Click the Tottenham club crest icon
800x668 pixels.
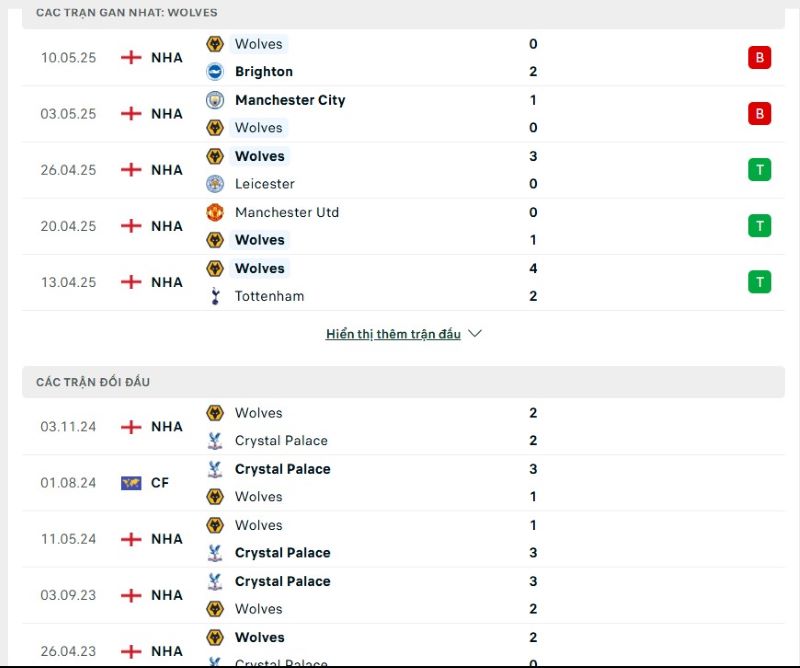tap(215, 296)
